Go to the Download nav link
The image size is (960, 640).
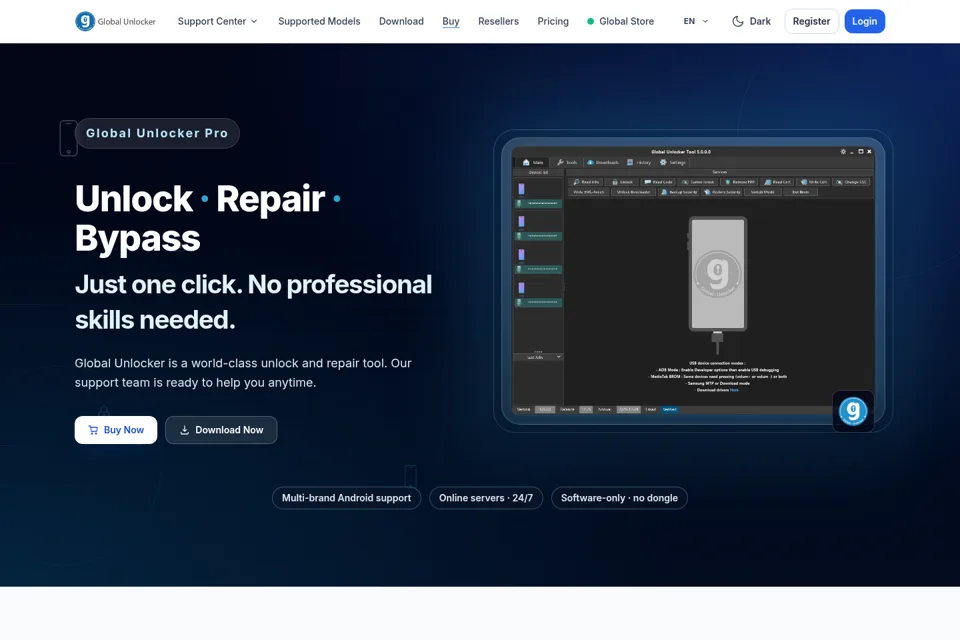pyautogui.click(x=401, y=21)
